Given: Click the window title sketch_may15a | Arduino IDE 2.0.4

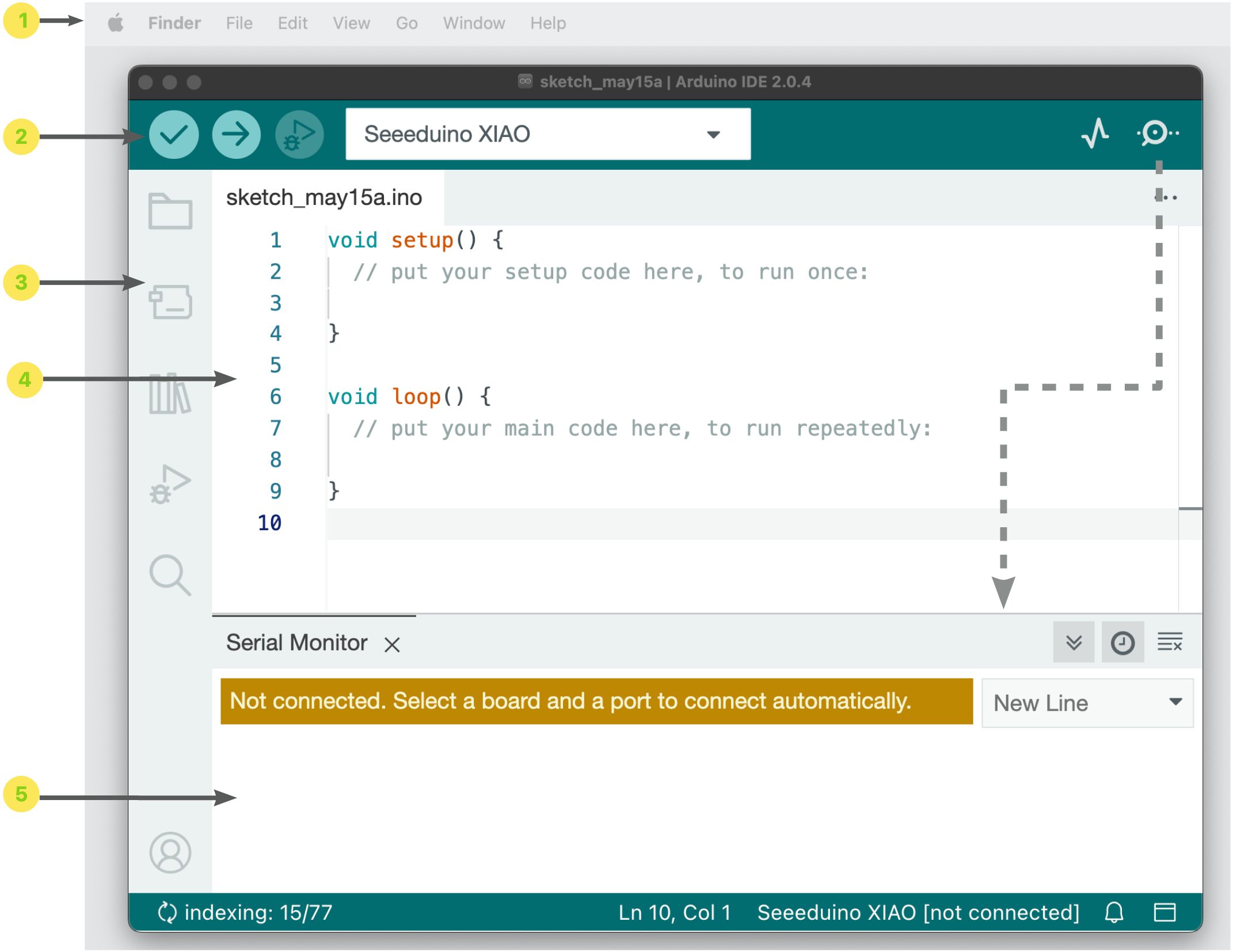Looking at the screenshot, I should [675, 82].
